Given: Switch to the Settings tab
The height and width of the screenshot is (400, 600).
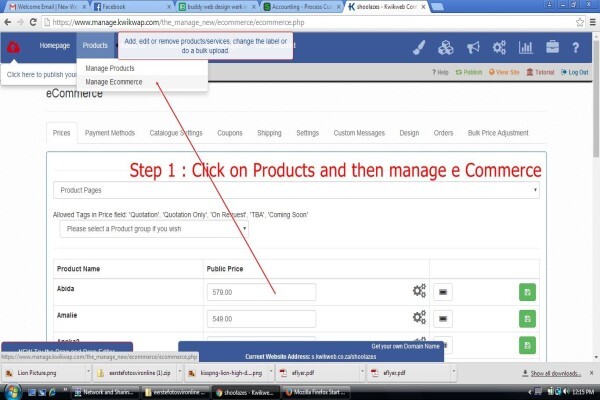Looking at the screenshot, I should (307, 133).
